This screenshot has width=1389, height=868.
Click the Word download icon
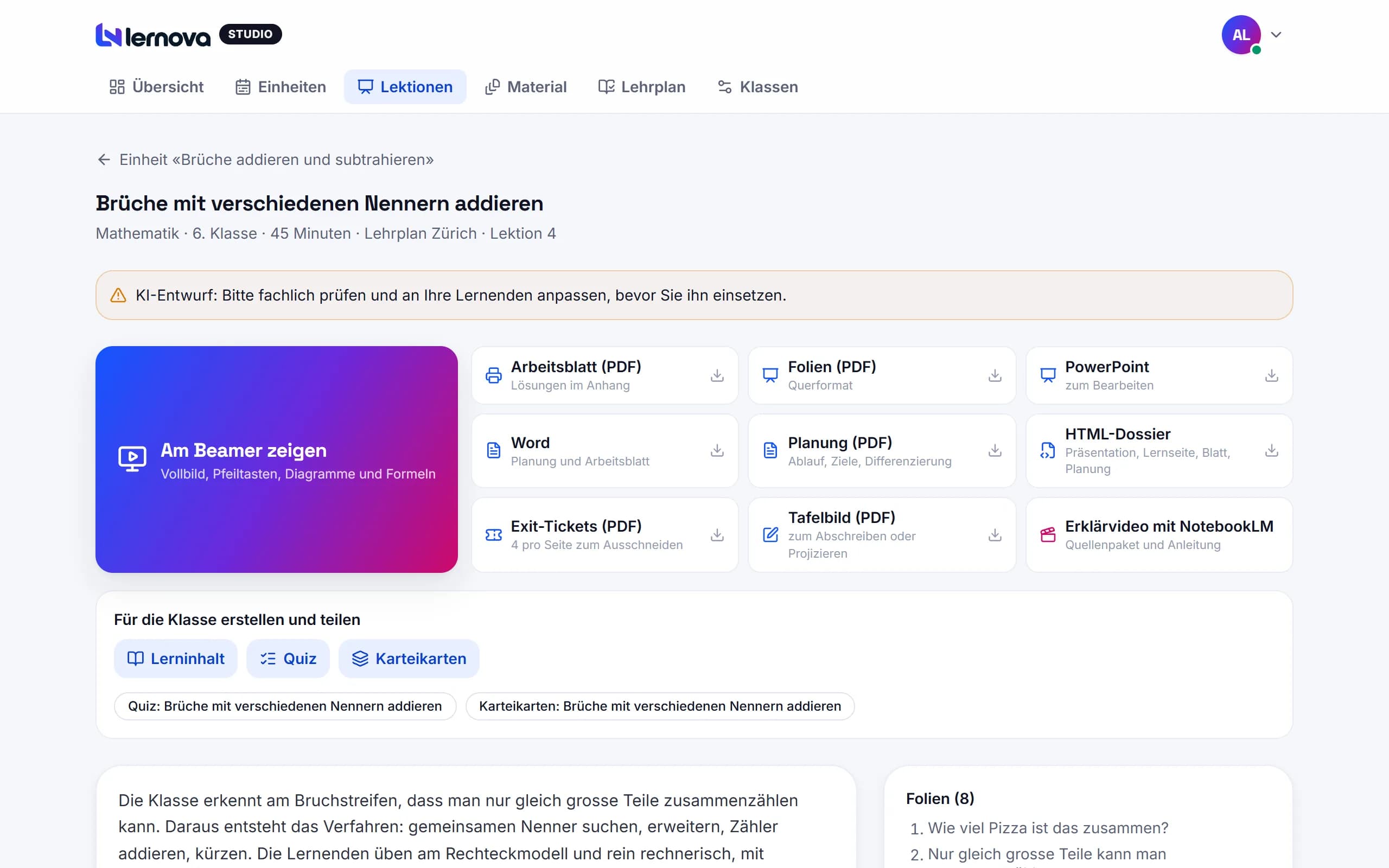717,451
